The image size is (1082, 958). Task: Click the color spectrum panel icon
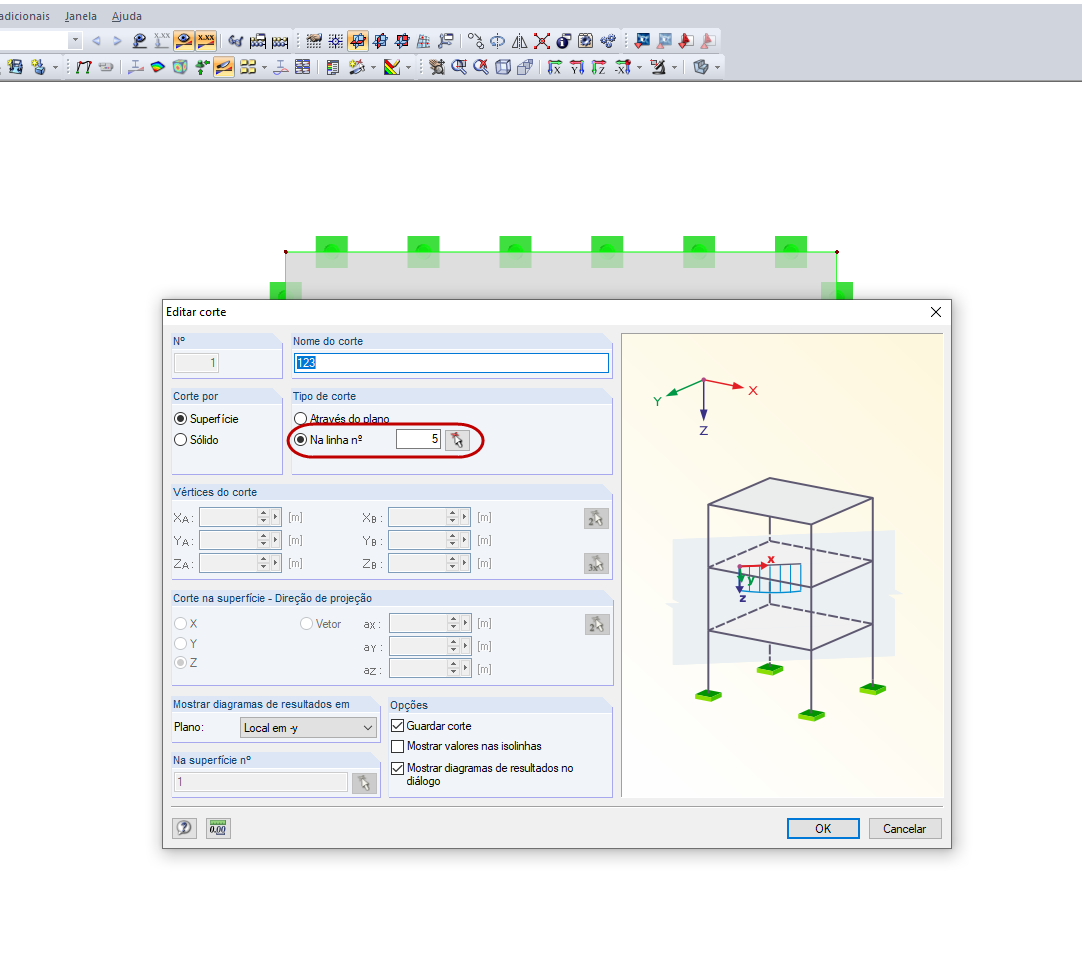pyautogui.click(x=392, y=67)
